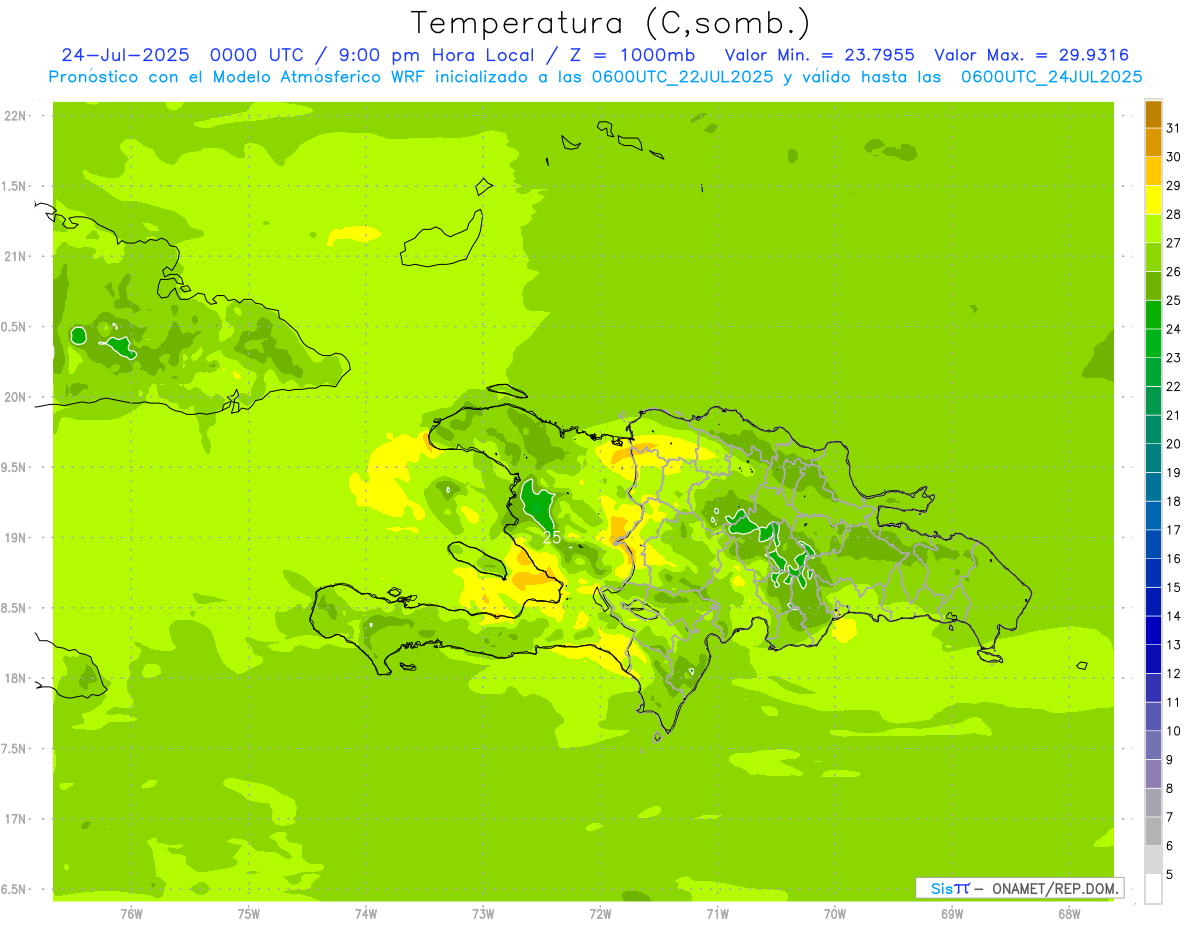The height and width of the screenshot is (927, 1200).
Task: Pick the dark blue swatch between 13 and 14
Action: 1153,630
